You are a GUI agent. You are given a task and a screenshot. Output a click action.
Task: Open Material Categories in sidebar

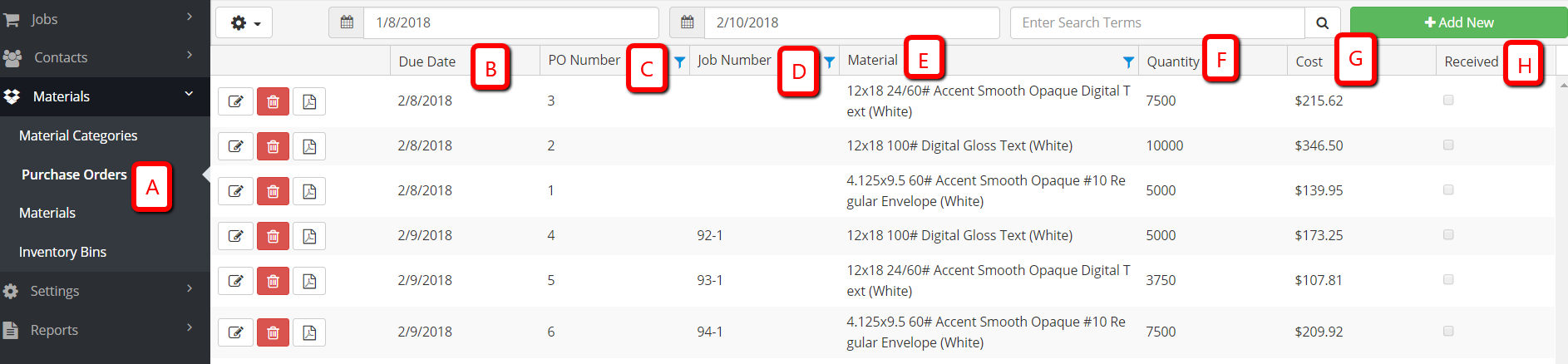point(78,135)
